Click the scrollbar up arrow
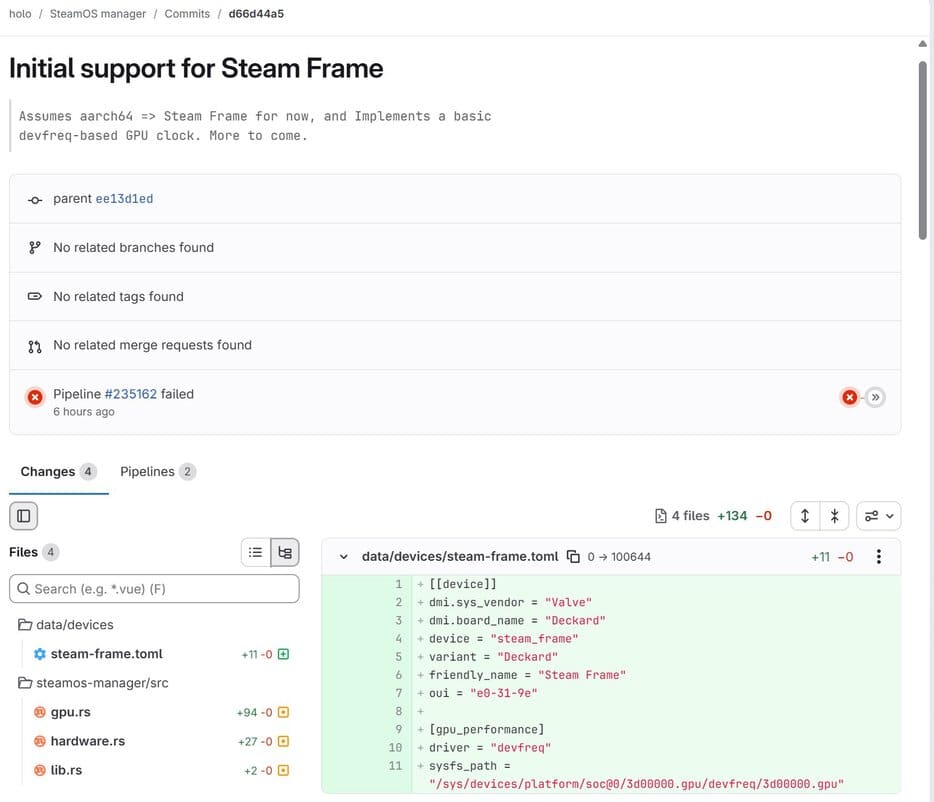 click(923, 43)
